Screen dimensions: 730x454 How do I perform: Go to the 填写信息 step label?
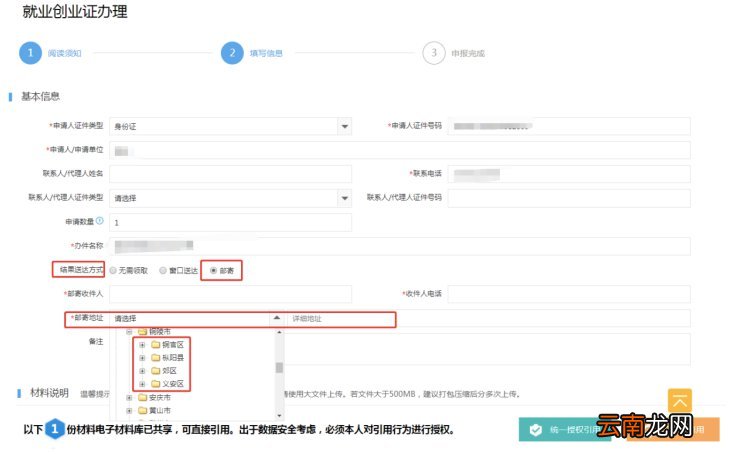(266, 53)
